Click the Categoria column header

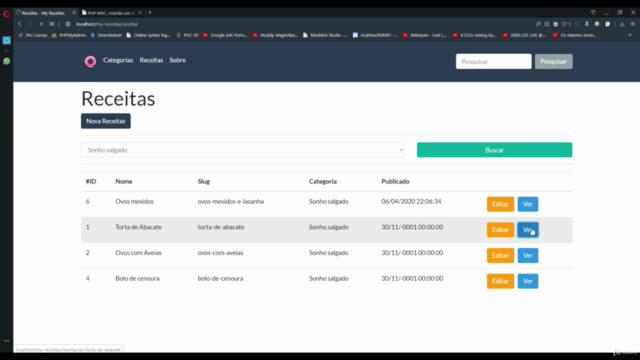pos(322,181)
